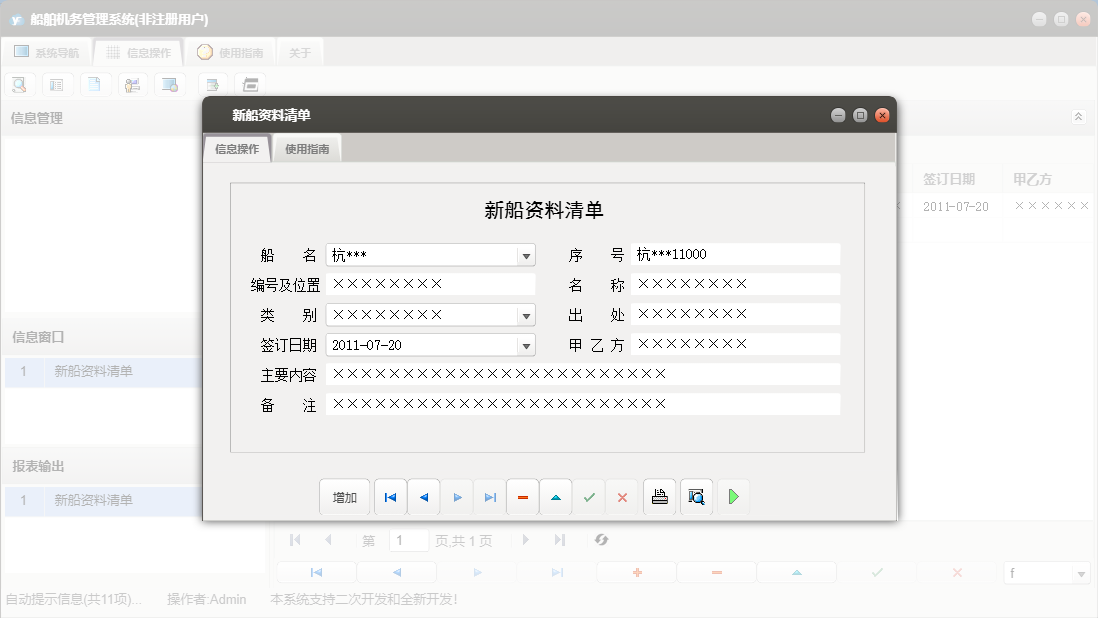Switch to the 系统导航 tab
The height and width of the screenshot is (618, 1098).
click(x=47, y=52)
